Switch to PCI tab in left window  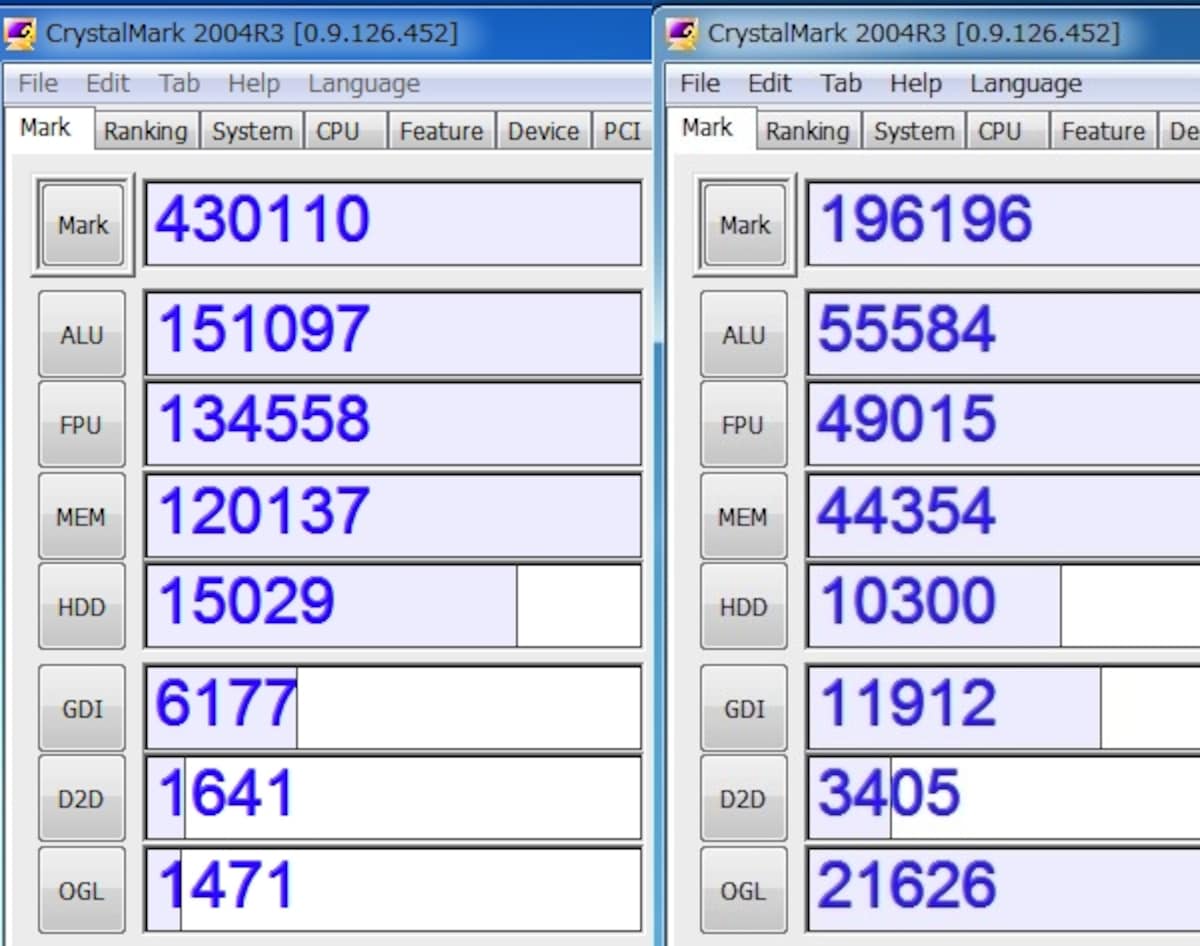[622, 131]
